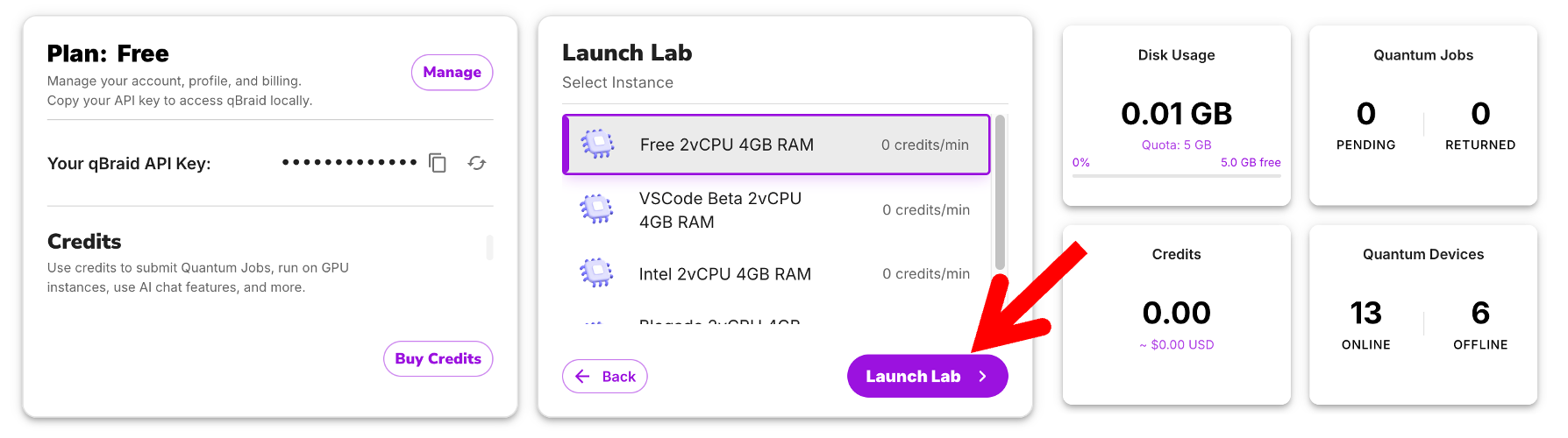The image size is (1568, 438).
Task: Click the back arrow icon
Action: click(x=582, y=377)
